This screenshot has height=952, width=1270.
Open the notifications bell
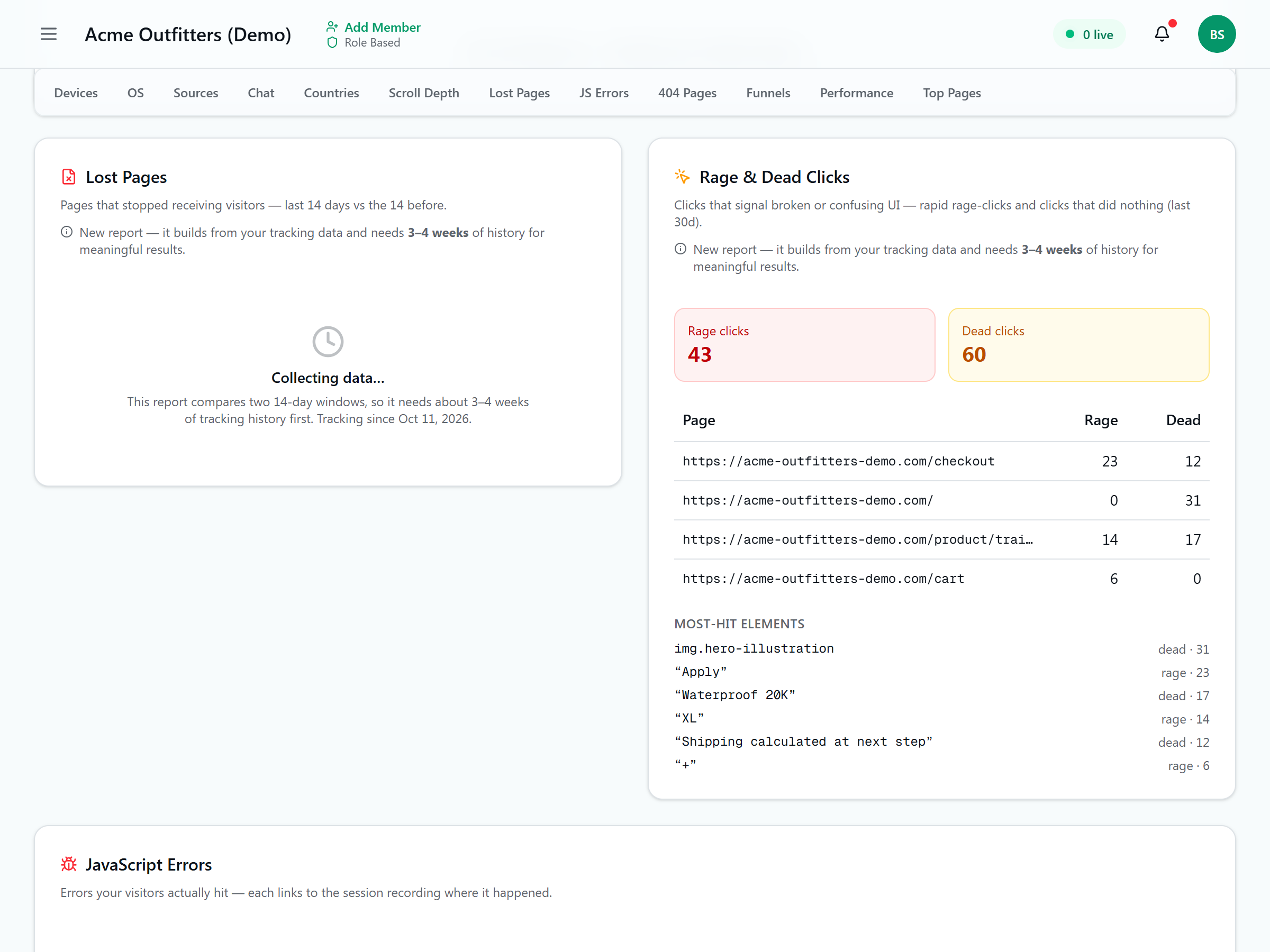point(1162,34)
